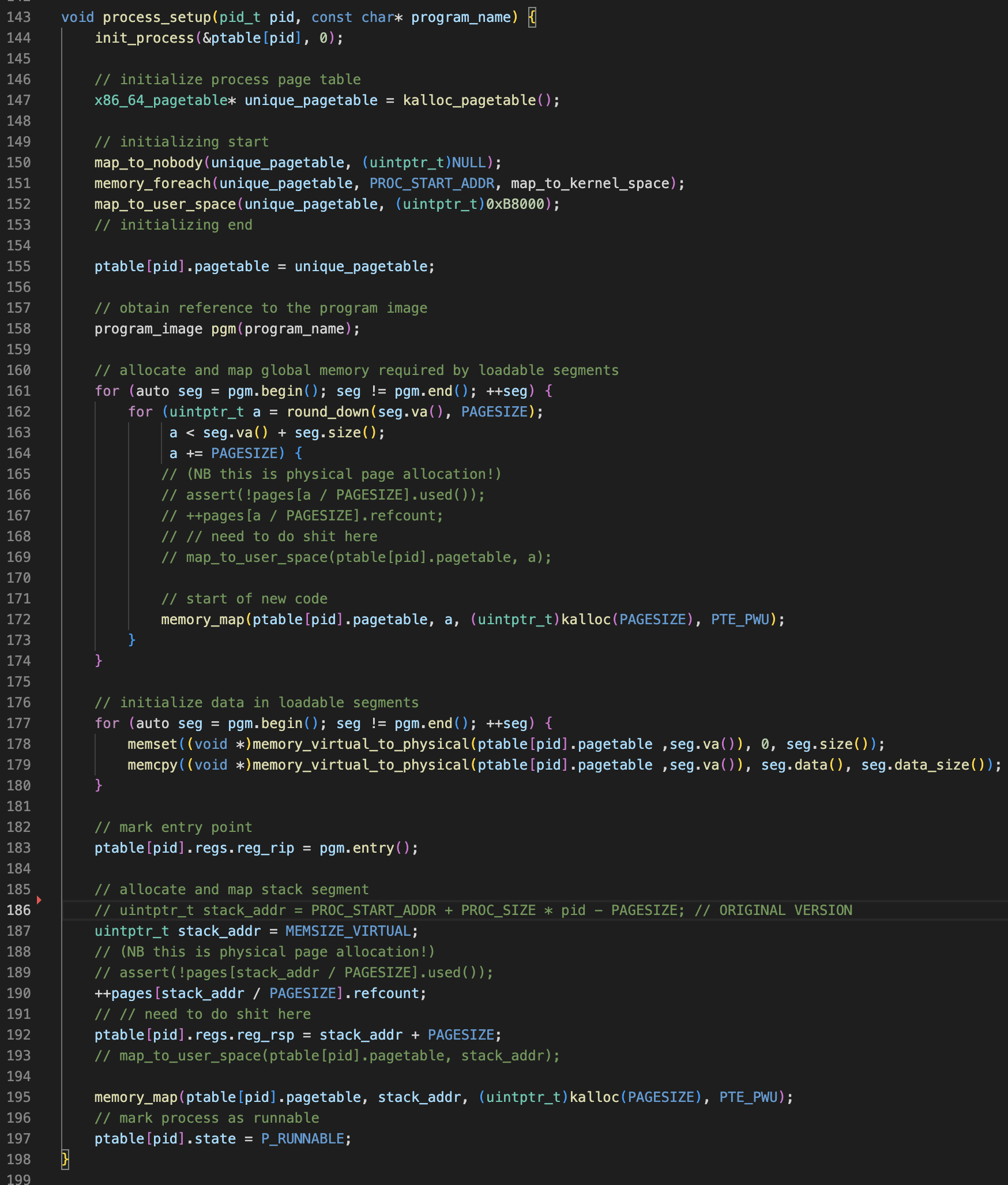Select the memory_foreach call on line 151

(152, 183)
